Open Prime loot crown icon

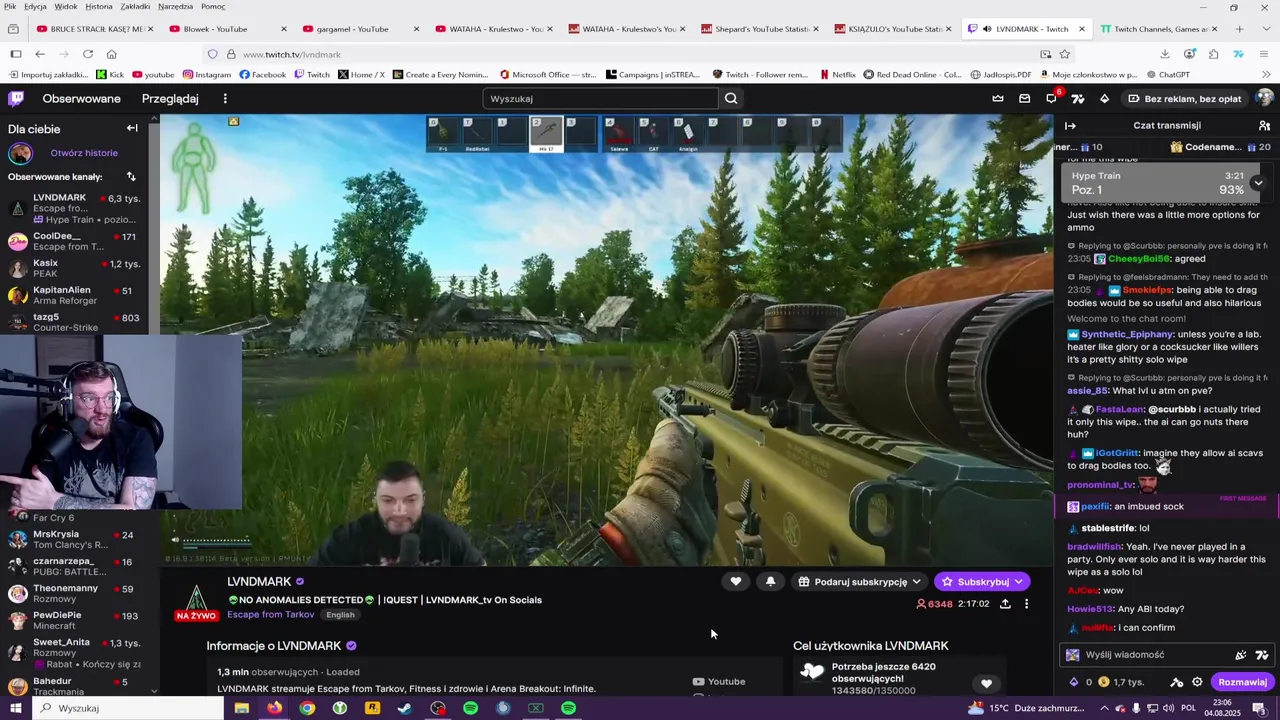[997, 98]
